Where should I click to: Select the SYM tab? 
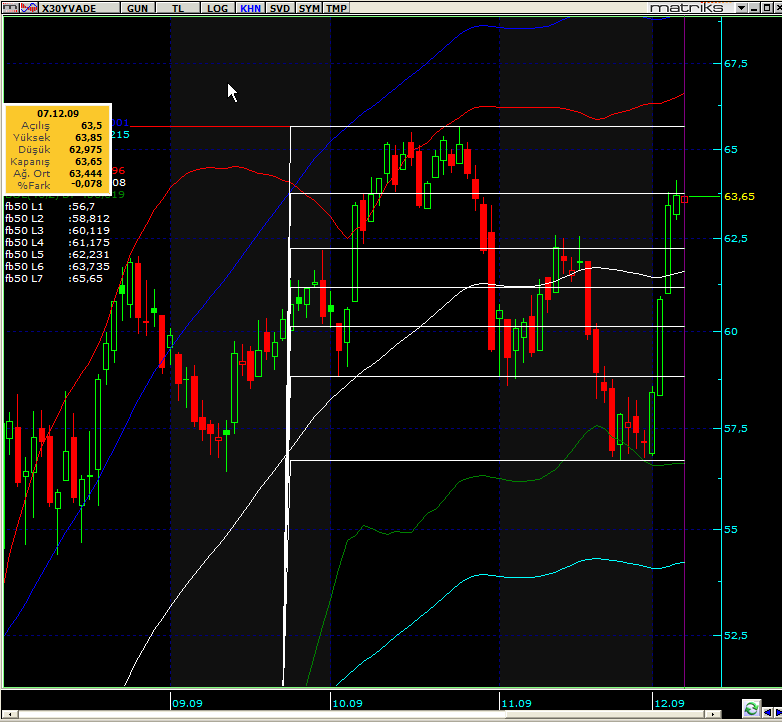(309, 8)
